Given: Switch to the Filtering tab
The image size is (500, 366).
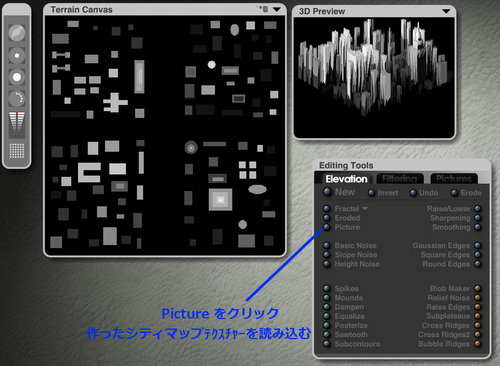Looking at the screenshot, I should click(x=400, y=179).
